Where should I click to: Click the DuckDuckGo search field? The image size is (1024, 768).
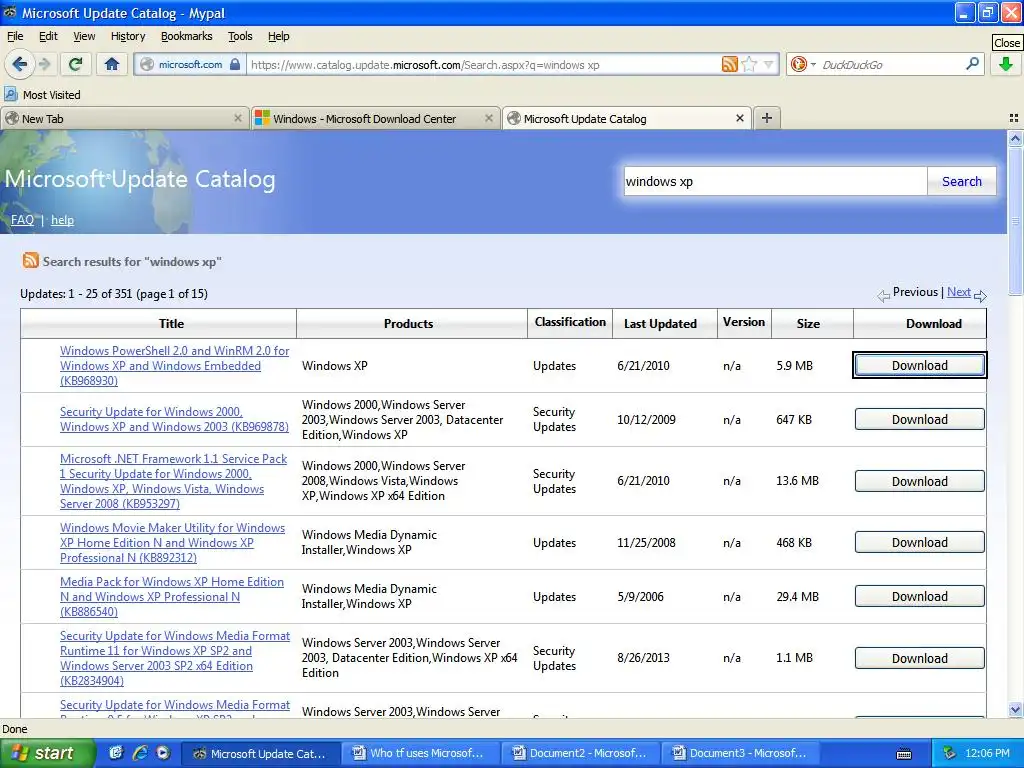tap(889, 65)
